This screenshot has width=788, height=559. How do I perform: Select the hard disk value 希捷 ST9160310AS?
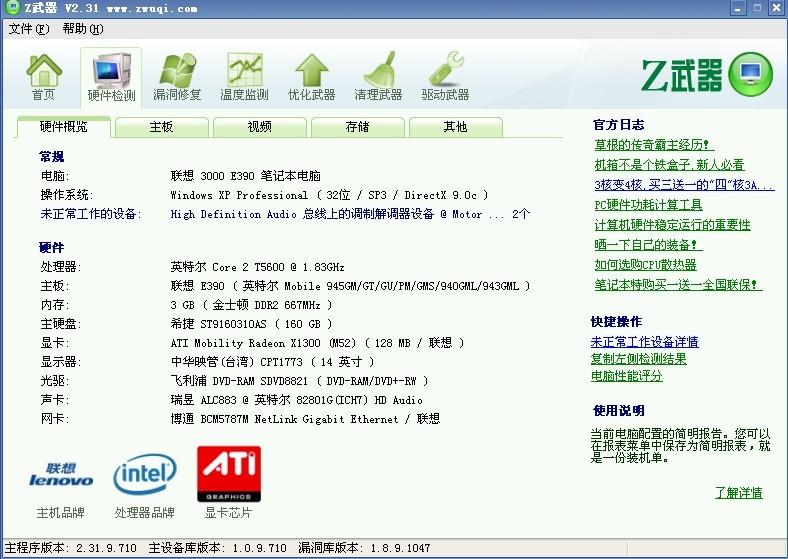coord(251,324)
